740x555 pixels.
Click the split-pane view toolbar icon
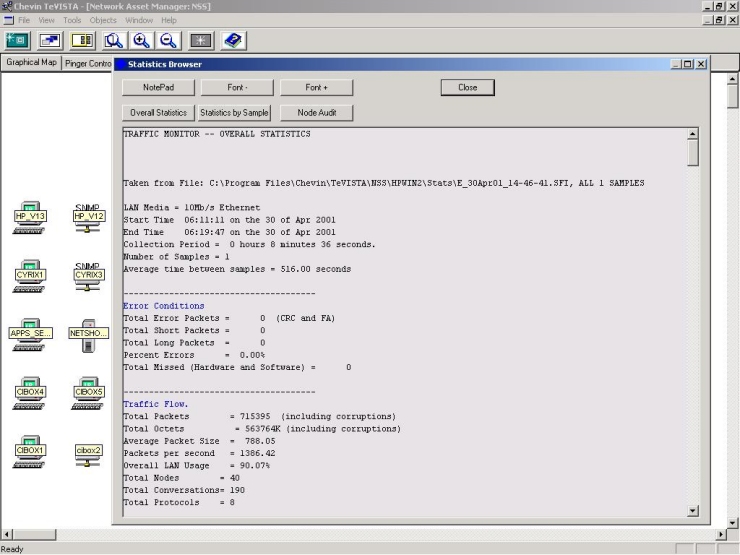pos(82,41)
